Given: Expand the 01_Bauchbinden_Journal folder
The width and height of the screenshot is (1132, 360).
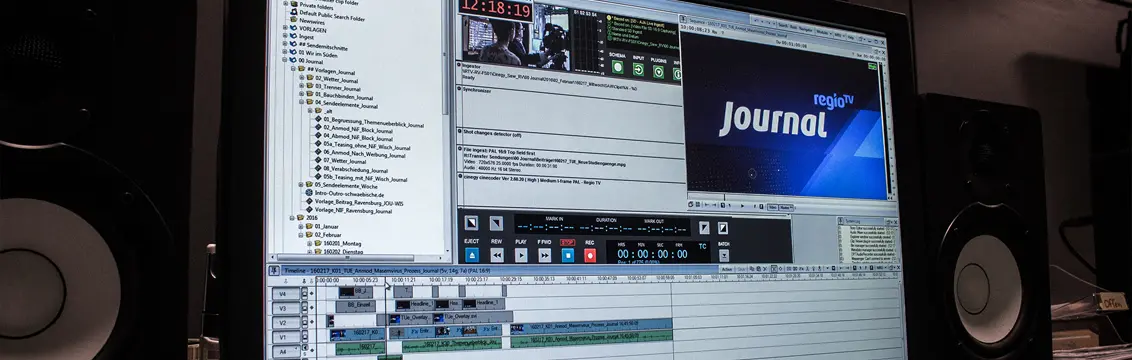Looking at the screenshot, I should coord(301,95).
